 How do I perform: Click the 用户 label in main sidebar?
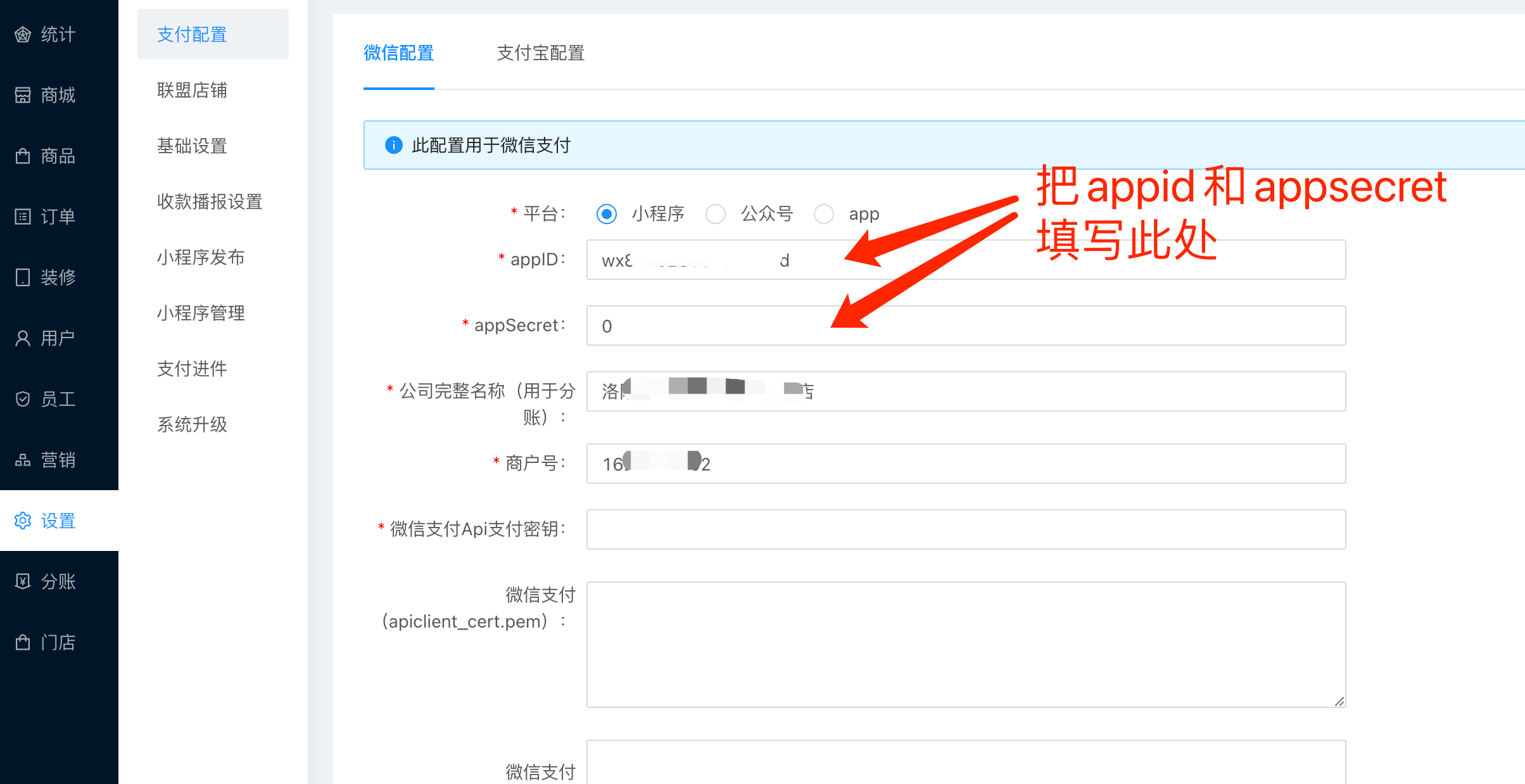[58, 338]
